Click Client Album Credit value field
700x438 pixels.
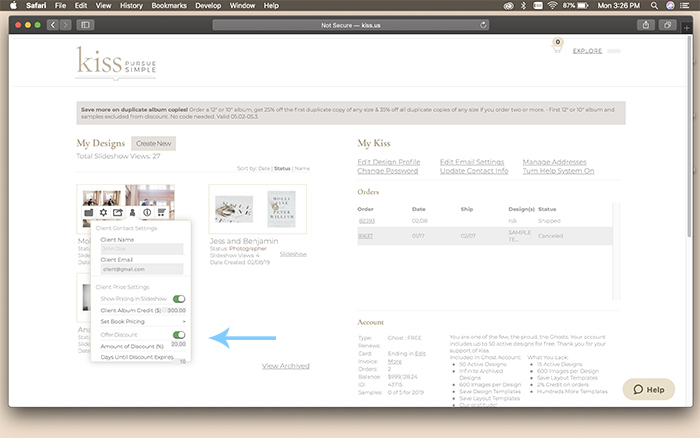coord(176,310)
